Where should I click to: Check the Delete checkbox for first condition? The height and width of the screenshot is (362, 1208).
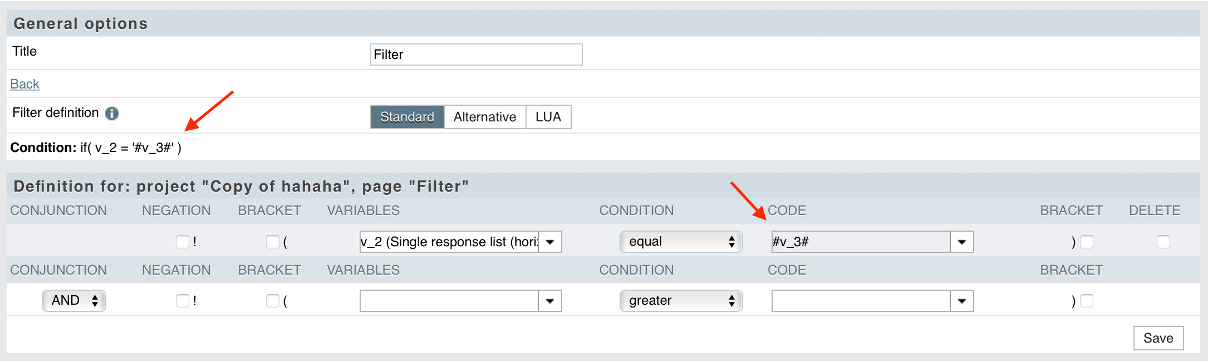point(1163,241)
